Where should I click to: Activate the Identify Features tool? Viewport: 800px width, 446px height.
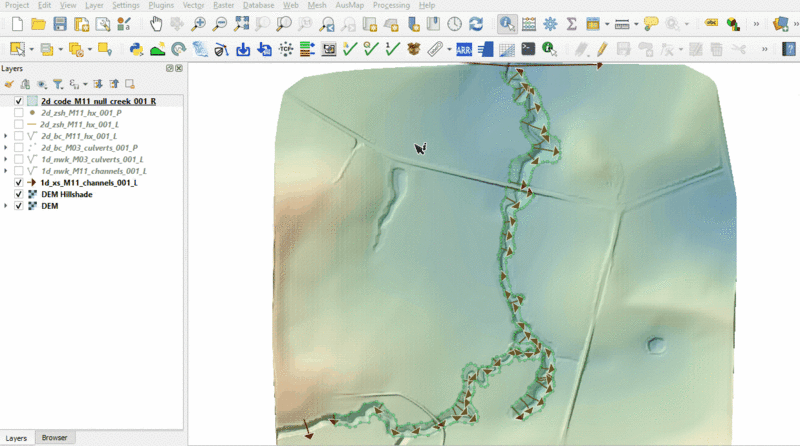click(x=507, y=23)
